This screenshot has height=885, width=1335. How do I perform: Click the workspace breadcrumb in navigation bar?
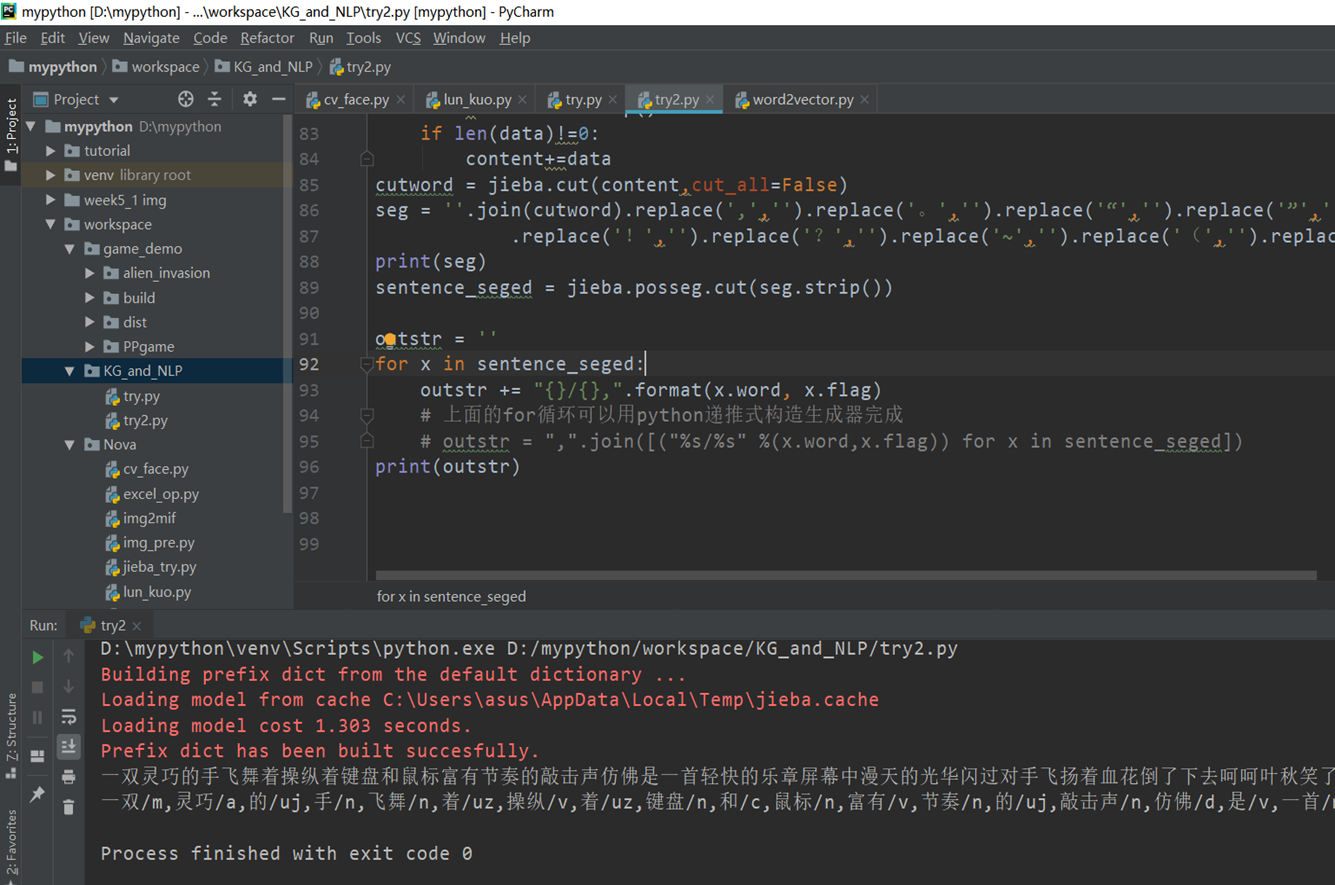point(164,67)
